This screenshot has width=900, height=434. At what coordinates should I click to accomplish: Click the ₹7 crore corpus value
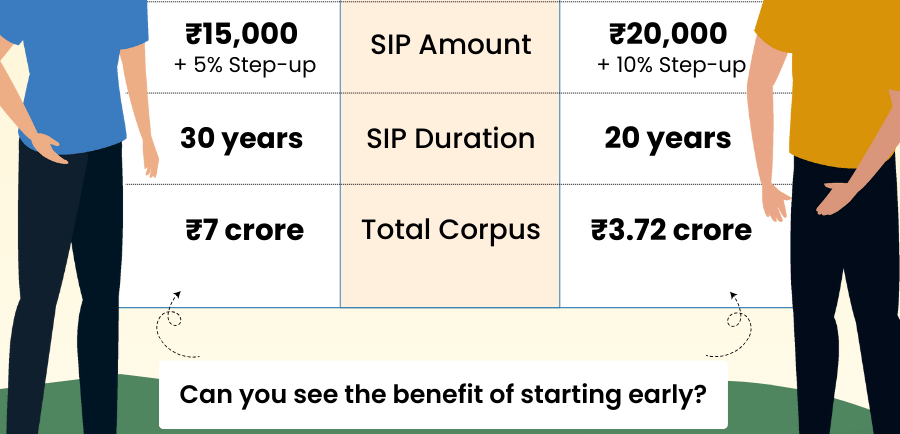(245, 230)
